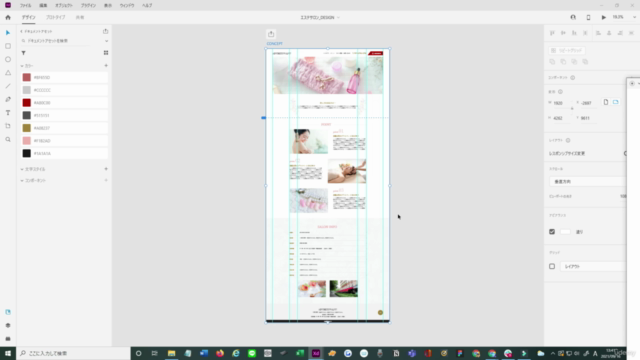The image size is (640, 360).
Task: Select the CONCEPT artboard title
Action: pos(275,44)
